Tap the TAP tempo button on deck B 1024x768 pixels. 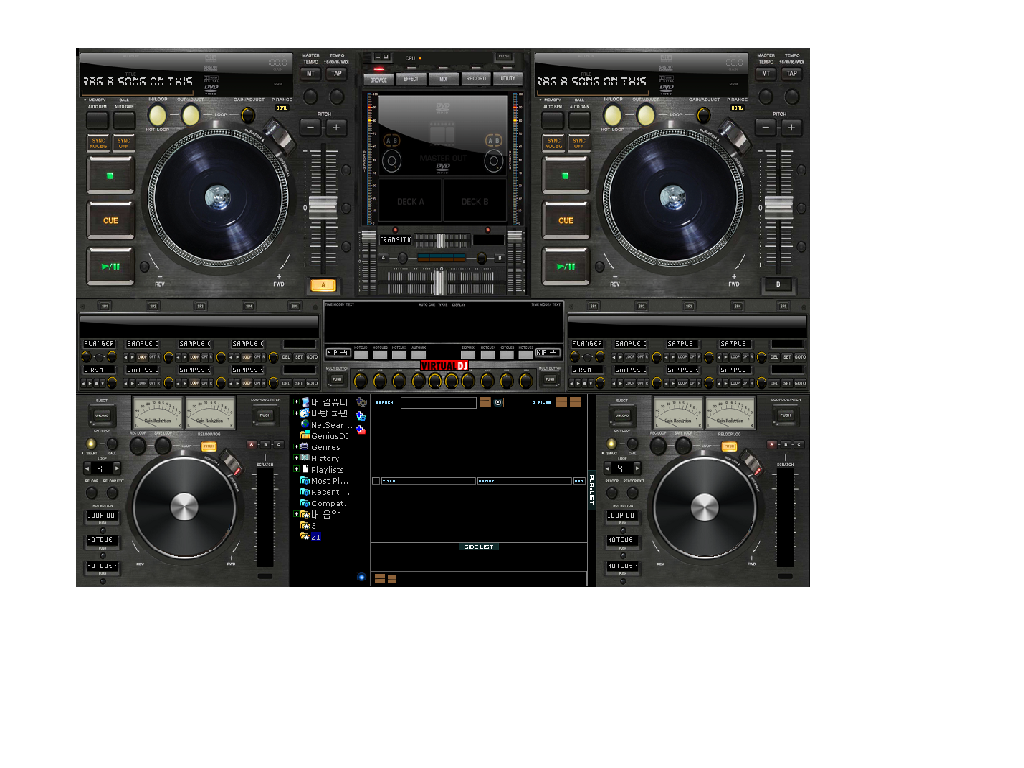pos(792,74)
